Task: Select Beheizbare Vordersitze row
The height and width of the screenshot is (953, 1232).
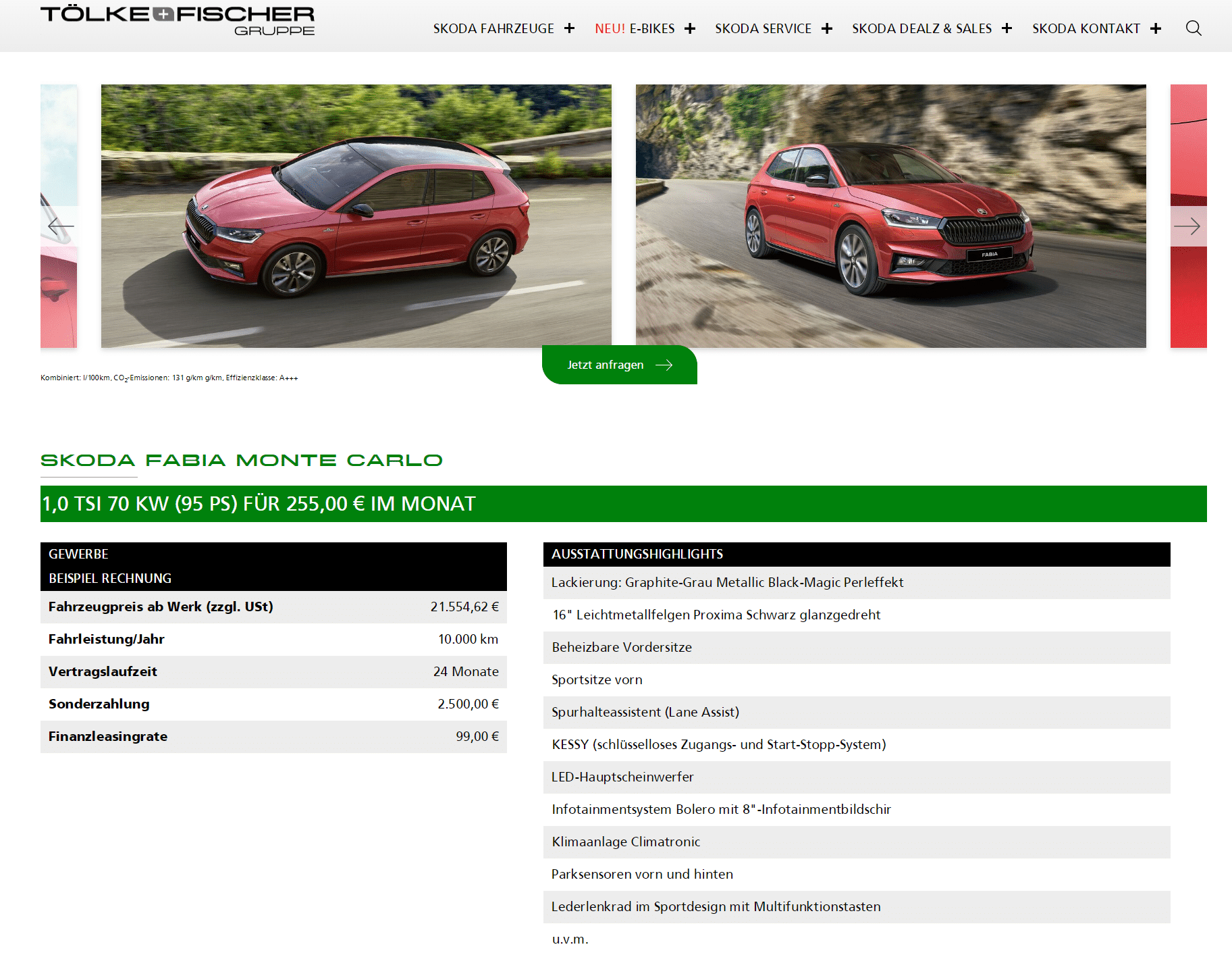Action: click(857, 647)
